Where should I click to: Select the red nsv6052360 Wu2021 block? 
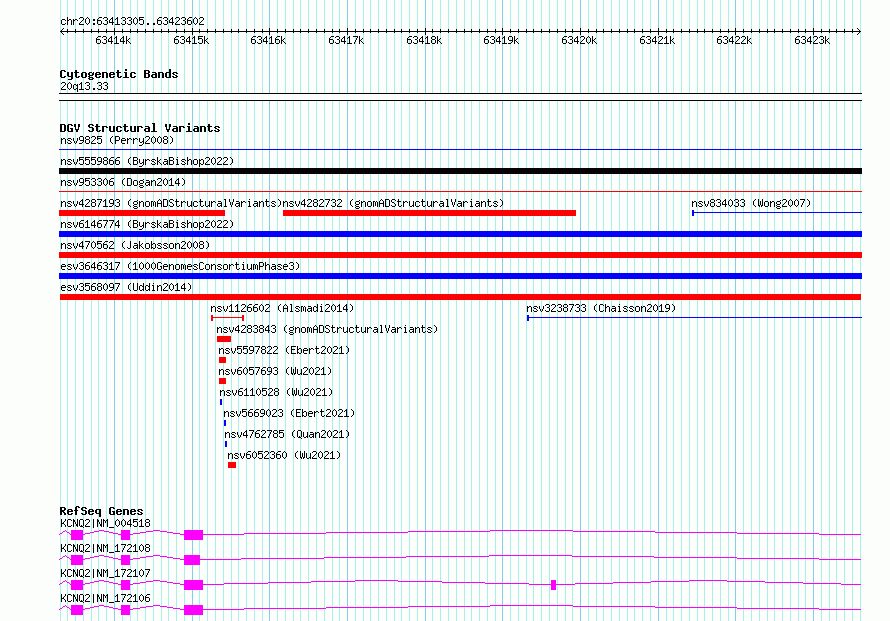pos(232,465)
